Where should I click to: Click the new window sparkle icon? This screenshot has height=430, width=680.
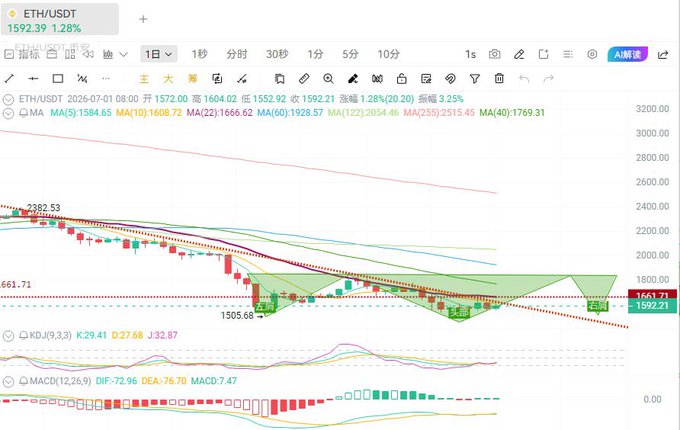543,54
